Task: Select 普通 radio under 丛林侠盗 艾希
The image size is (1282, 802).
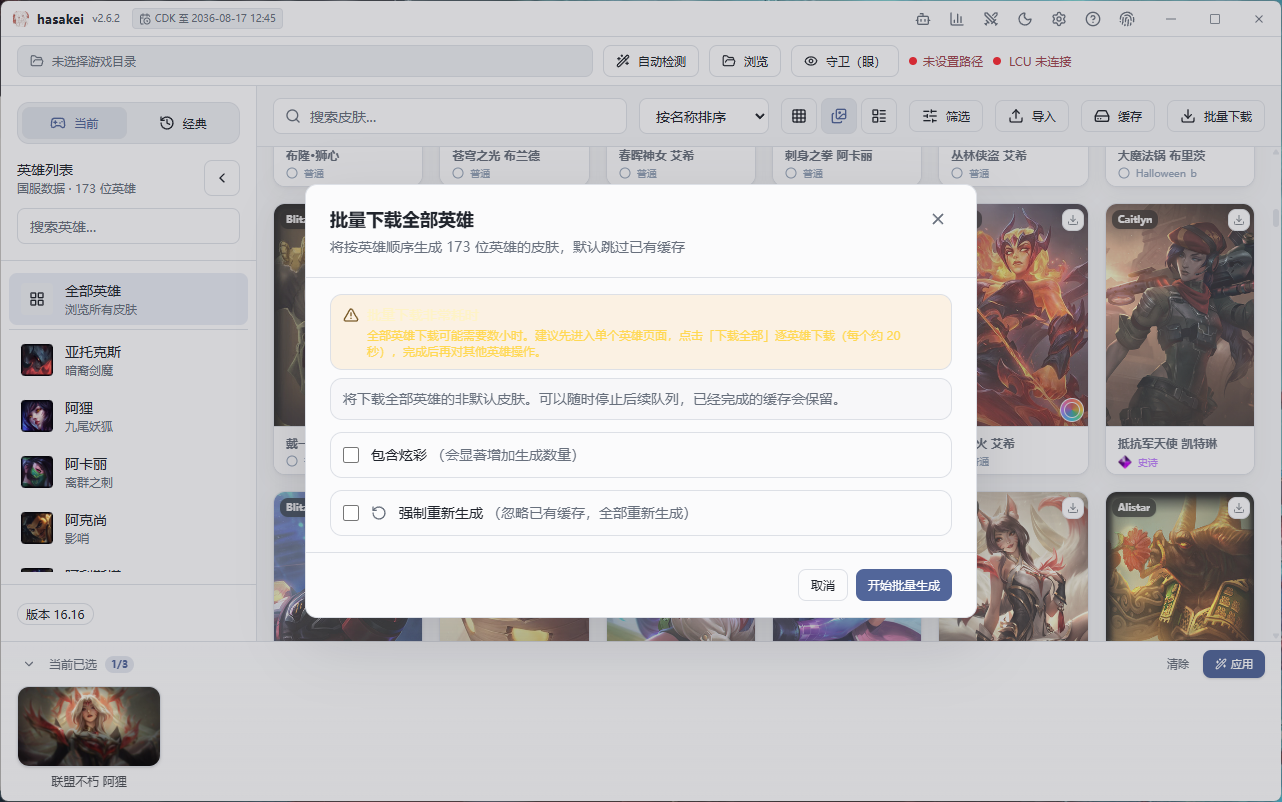Action: 956,173
